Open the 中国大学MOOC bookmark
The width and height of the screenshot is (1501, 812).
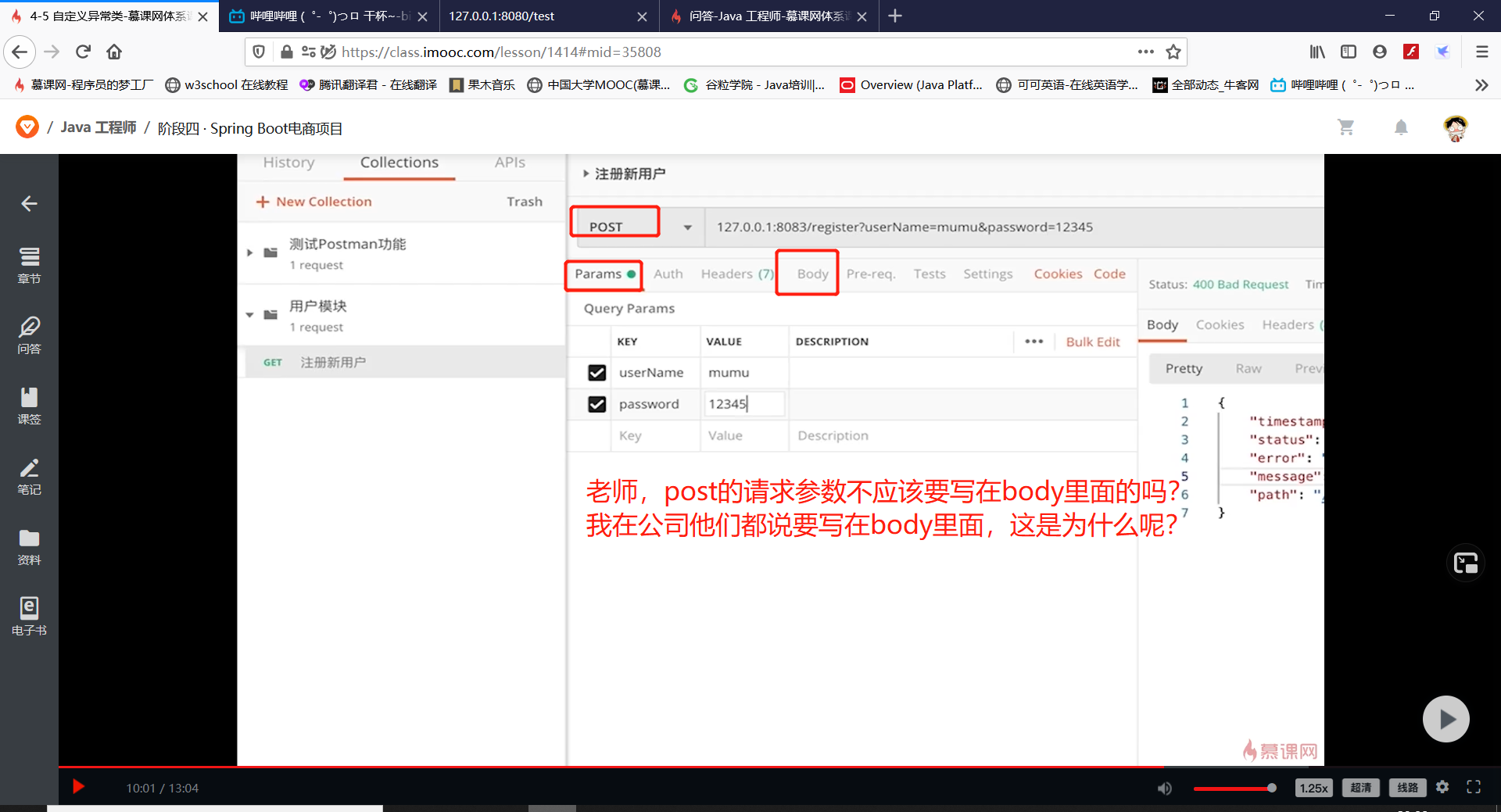coord(599,84)
